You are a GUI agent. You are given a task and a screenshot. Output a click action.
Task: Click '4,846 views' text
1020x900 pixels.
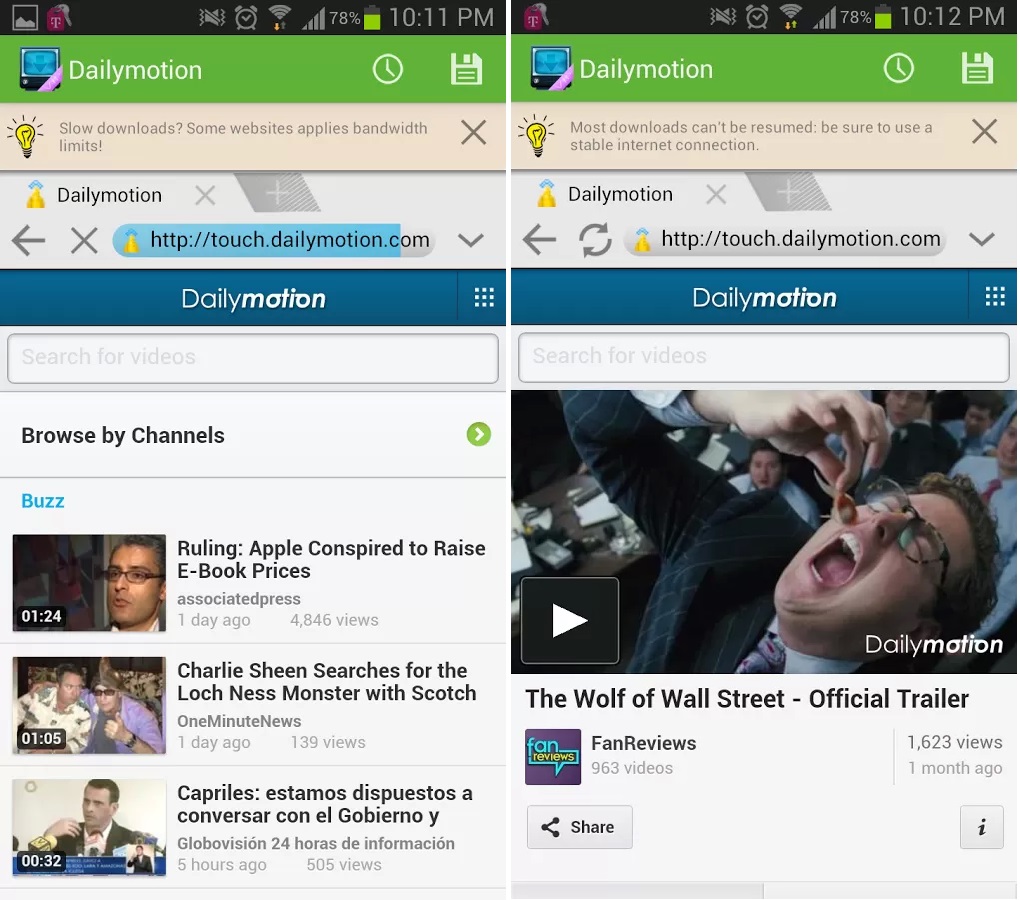[334, 620]
